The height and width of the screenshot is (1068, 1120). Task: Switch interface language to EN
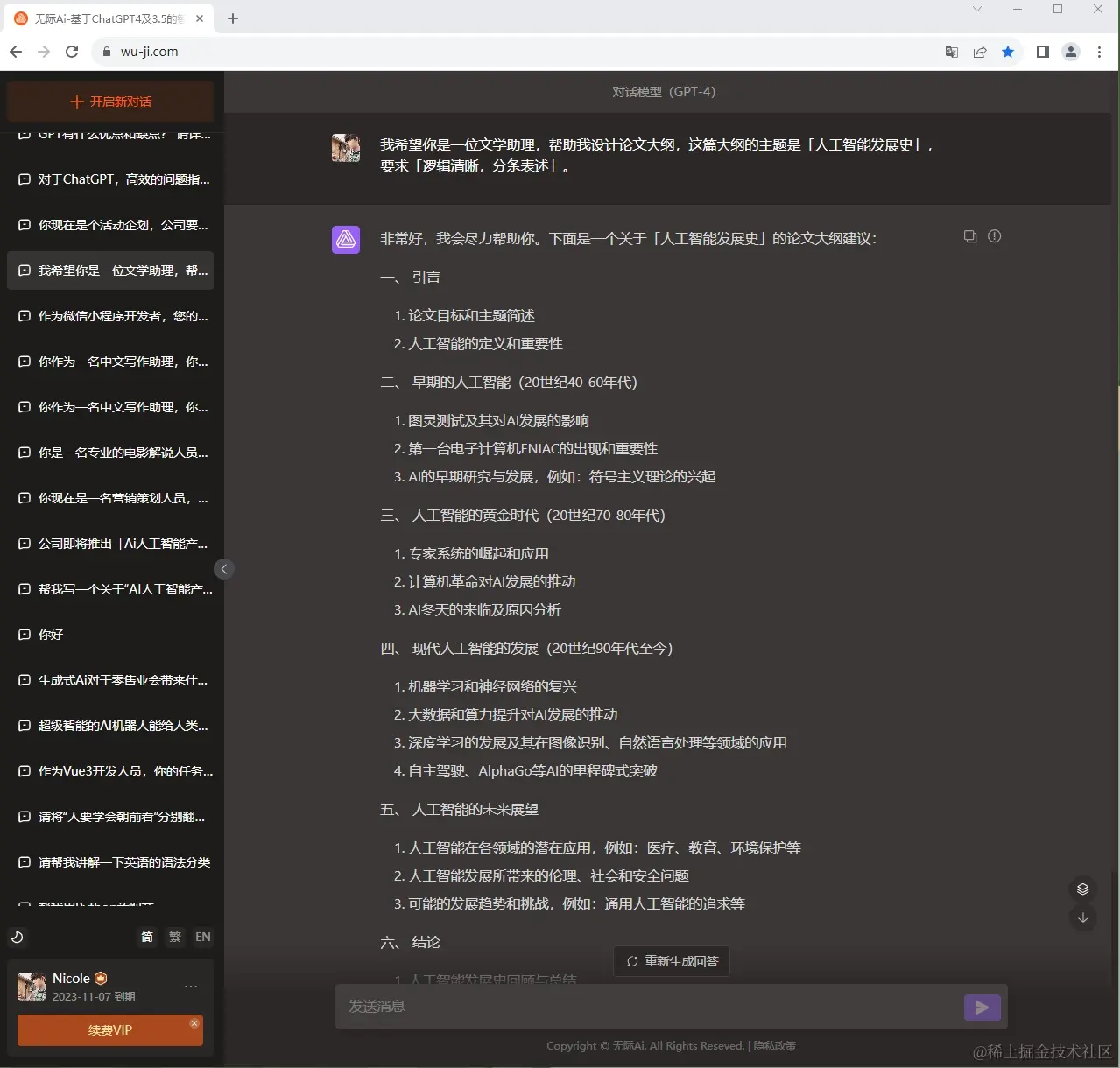203,937
